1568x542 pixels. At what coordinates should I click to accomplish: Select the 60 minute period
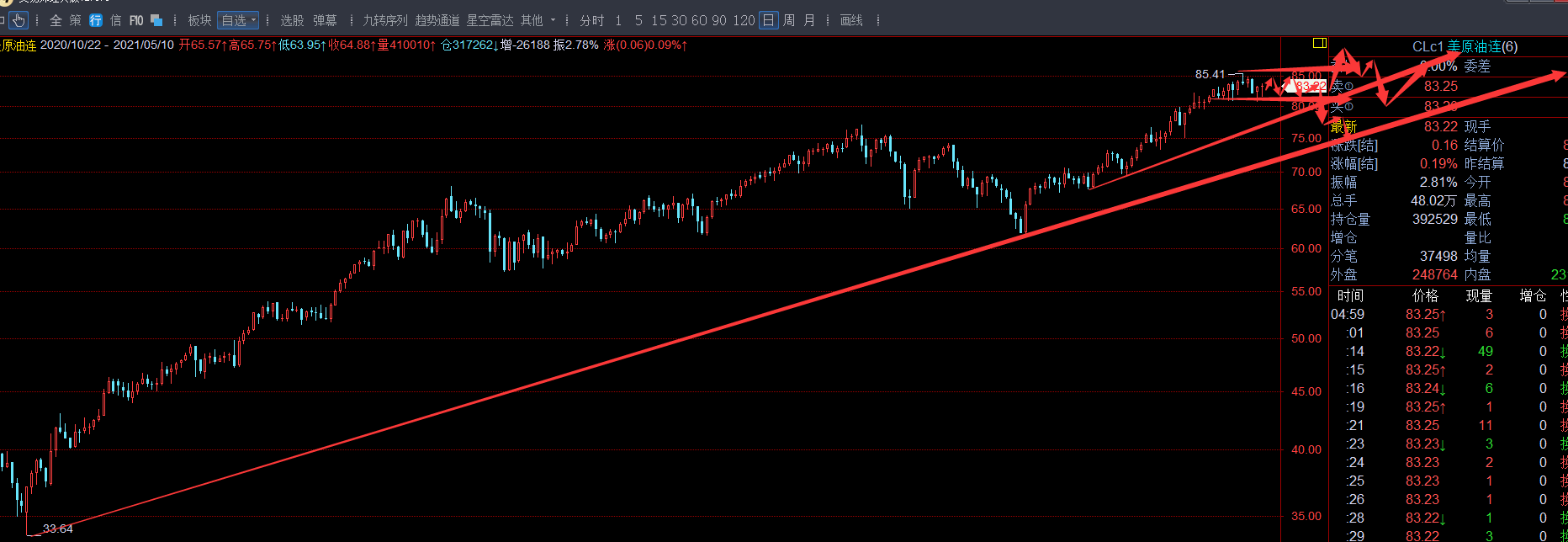click(x=699, y=20)
